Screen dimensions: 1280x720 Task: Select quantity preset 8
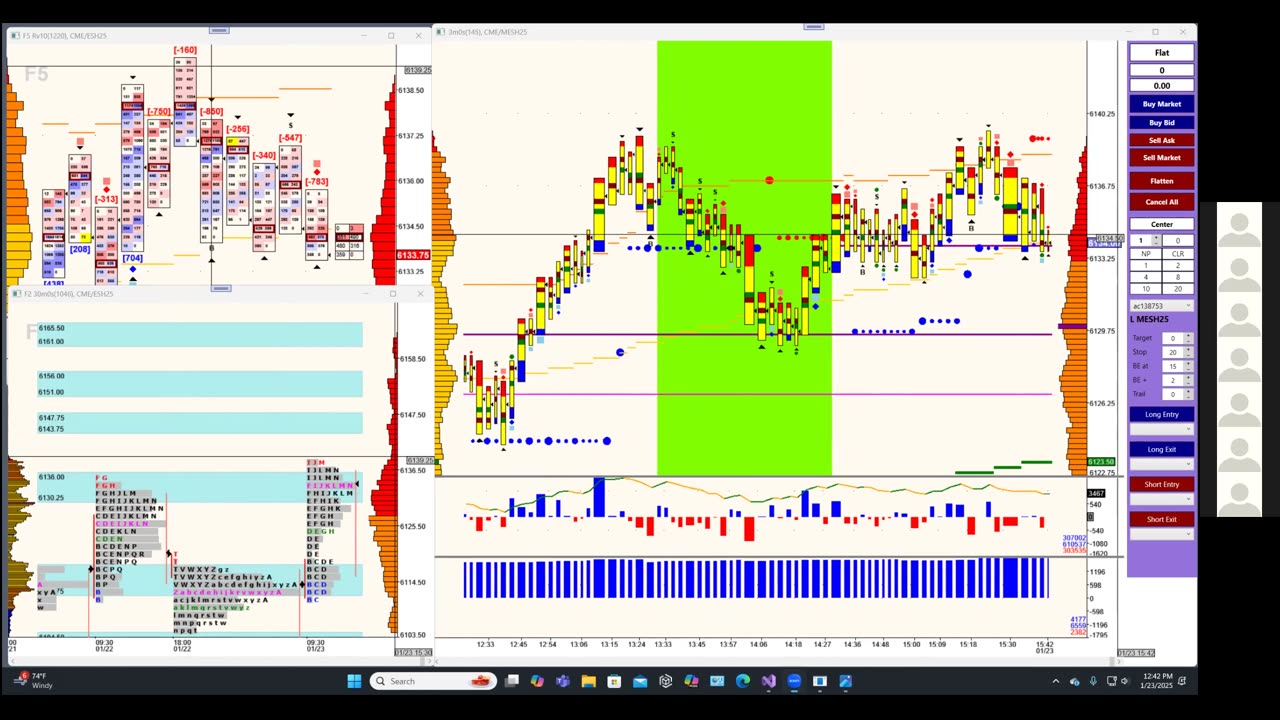pos(1177,277)
